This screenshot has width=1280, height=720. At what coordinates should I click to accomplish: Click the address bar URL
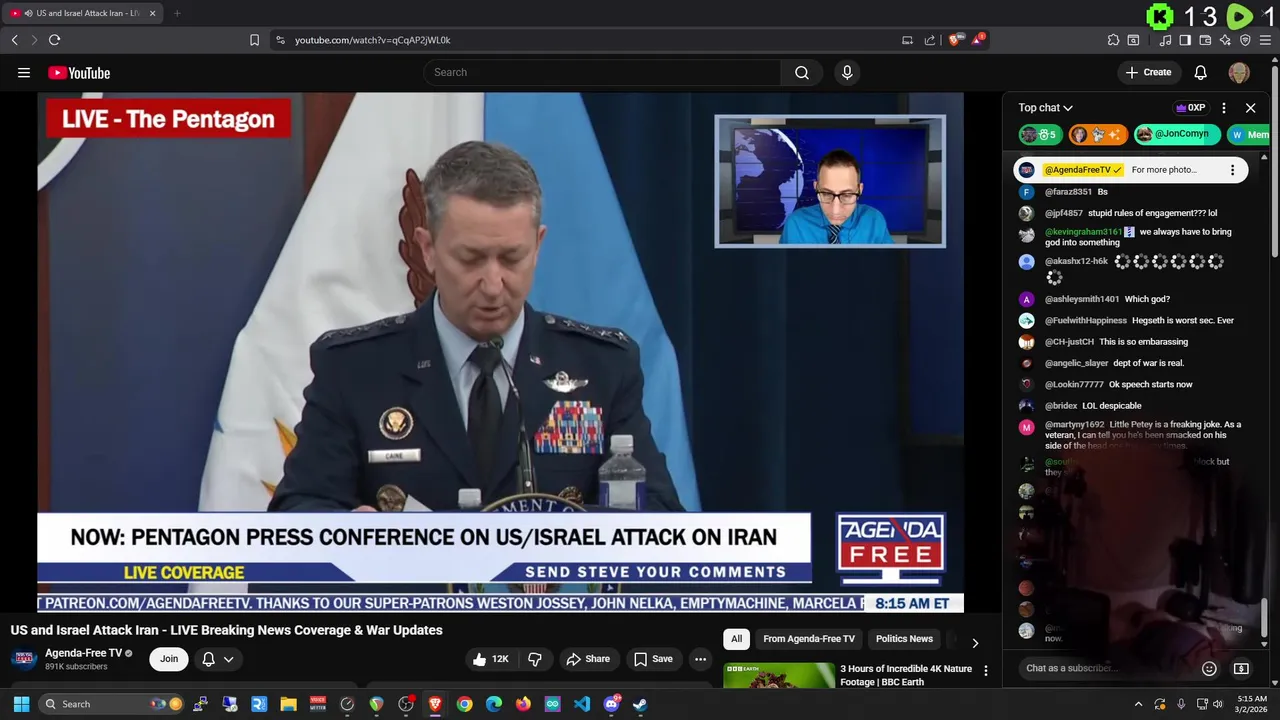pyautogui.click(x=372, y=40)
